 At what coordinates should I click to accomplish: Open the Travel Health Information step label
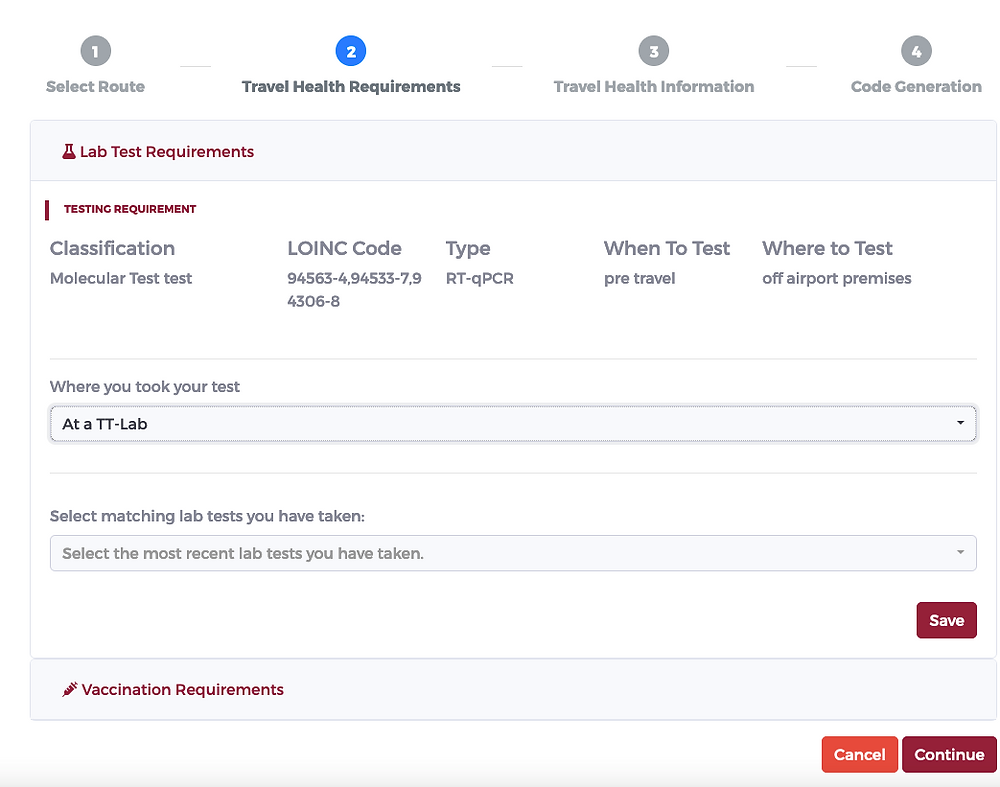[654, 87]
